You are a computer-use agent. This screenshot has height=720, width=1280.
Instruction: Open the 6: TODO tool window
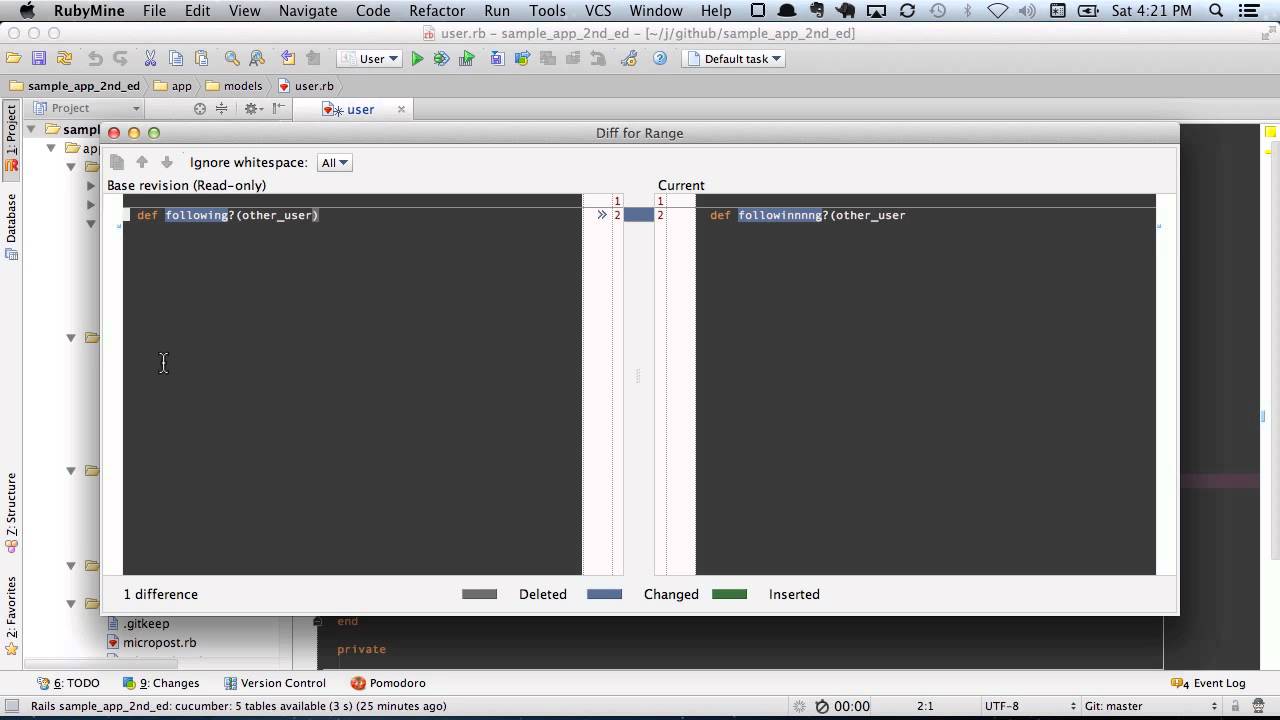[x=69, y=683]
